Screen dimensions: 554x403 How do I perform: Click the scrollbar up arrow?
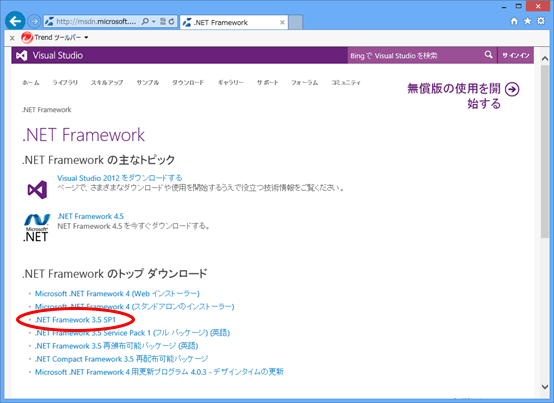pyautogui.click(x=545, y=58)
